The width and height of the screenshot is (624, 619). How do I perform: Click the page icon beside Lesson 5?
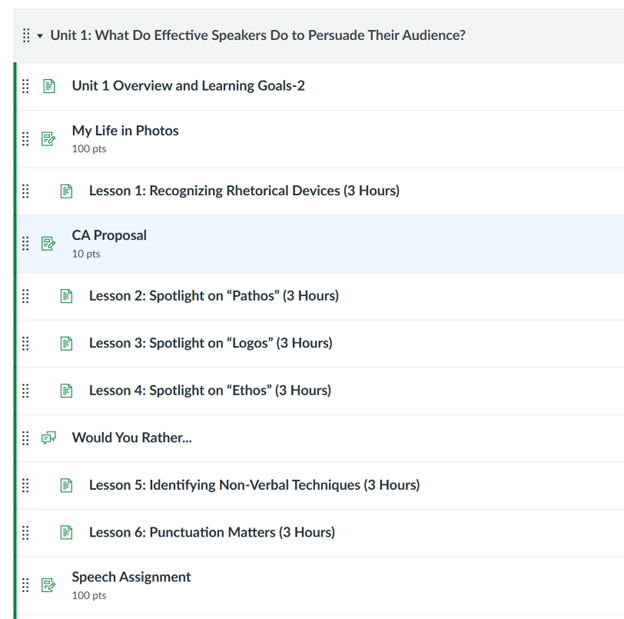pos(66,485)
